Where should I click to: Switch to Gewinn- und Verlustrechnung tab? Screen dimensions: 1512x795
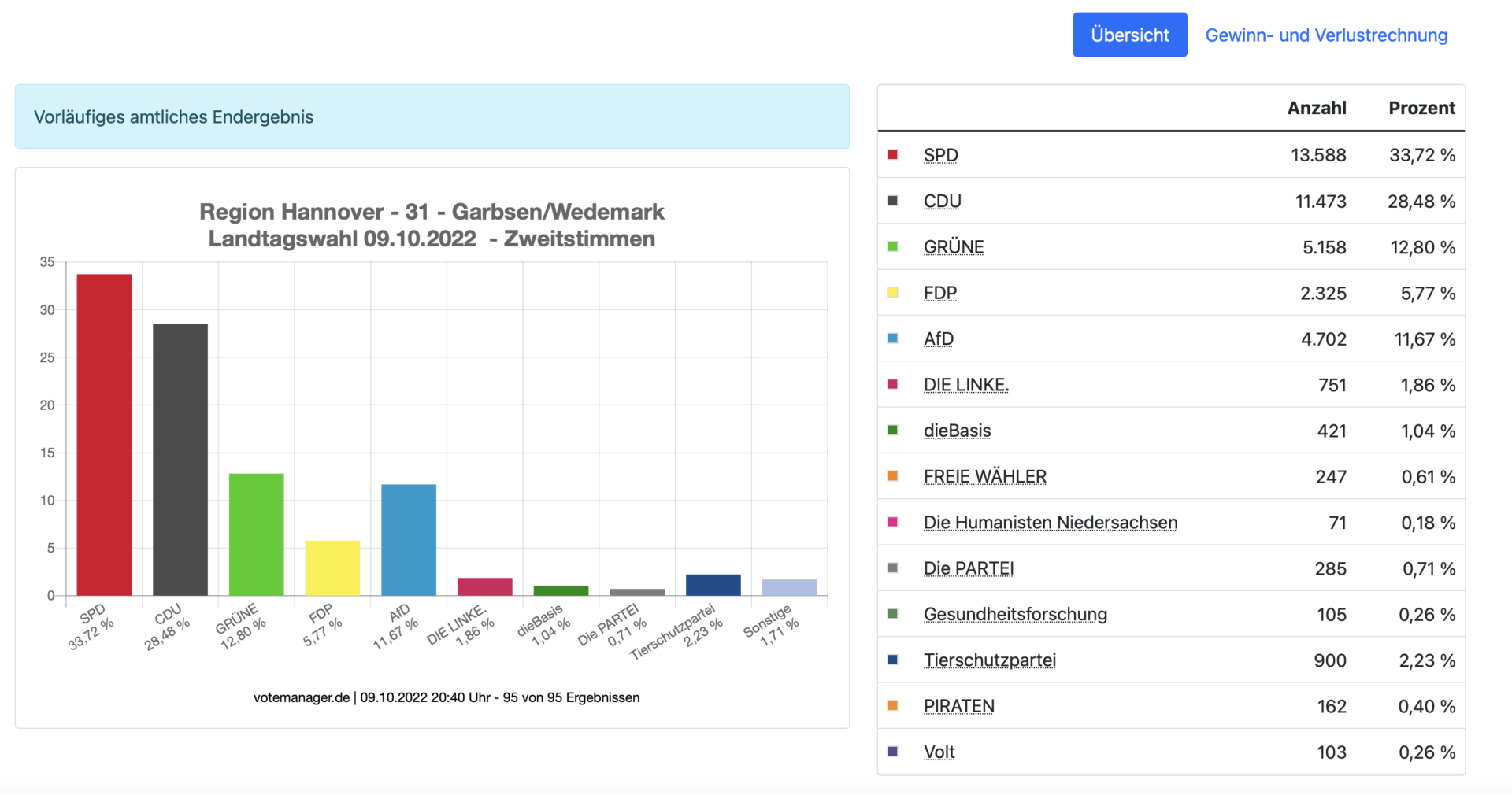click(1326, 35)
